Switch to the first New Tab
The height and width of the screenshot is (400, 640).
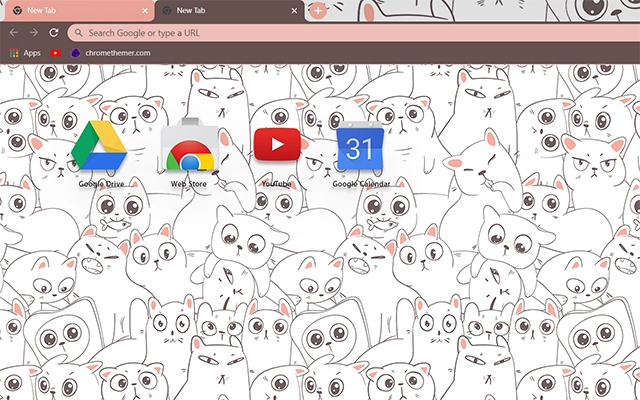point(78,11)
